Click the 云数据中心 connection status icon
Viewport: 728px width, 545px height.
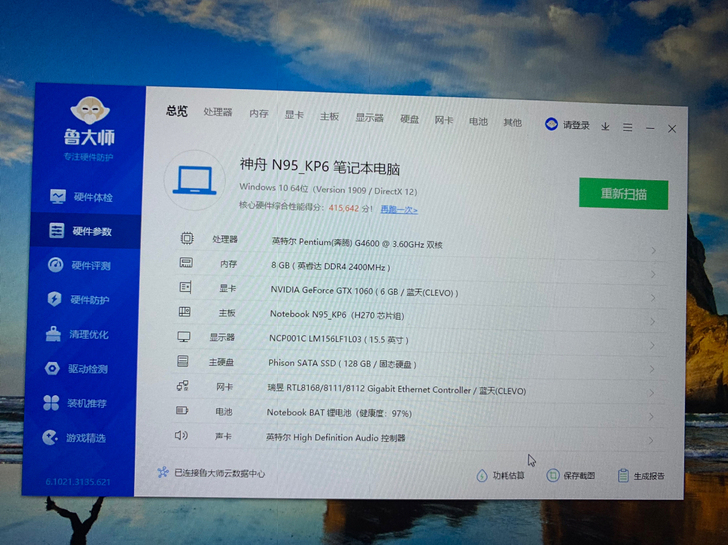tap(162, 473)
